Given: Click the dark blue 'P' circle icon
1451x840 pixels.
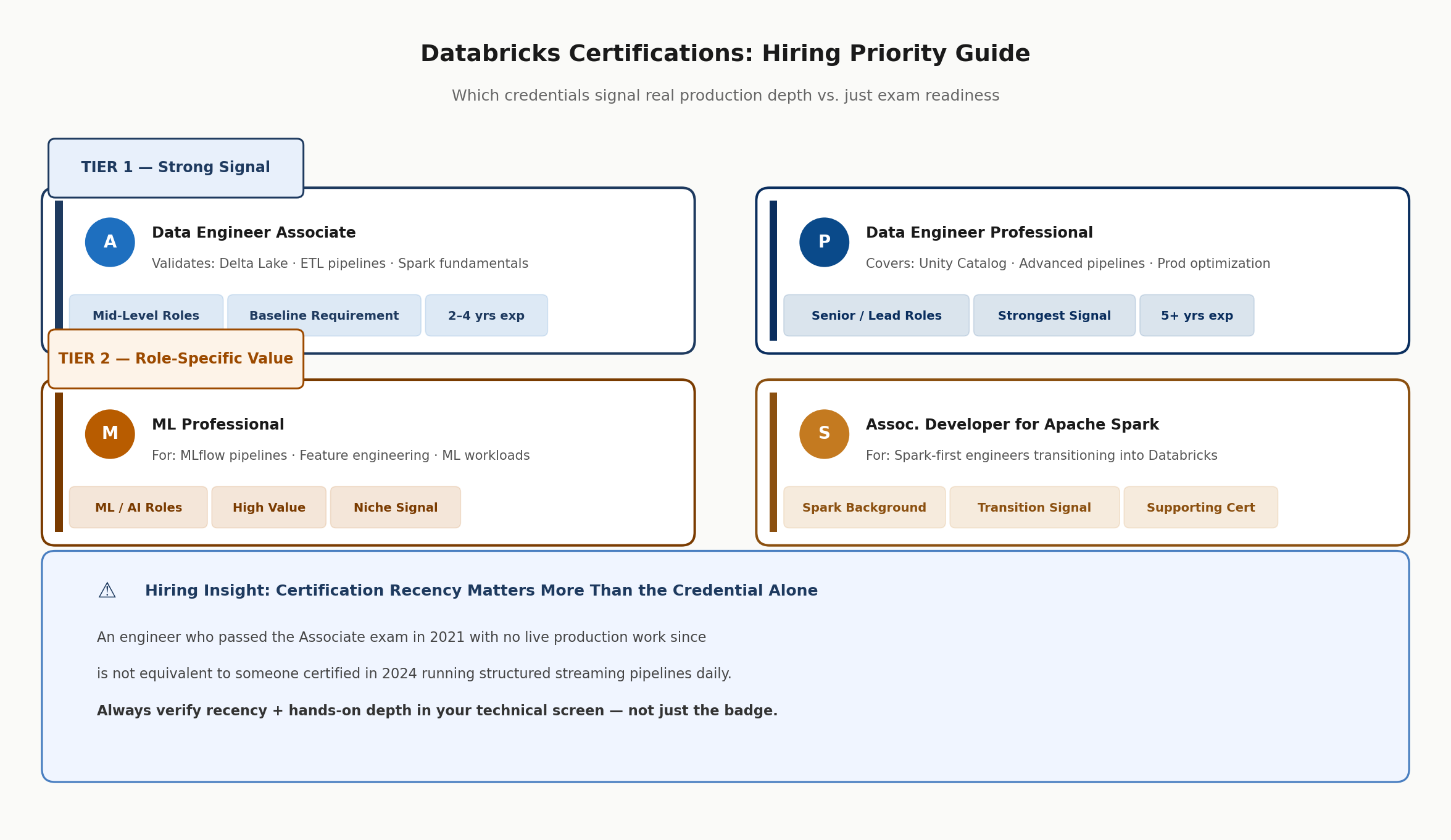Looking at the screenshot, I should [x=824, y=242].
